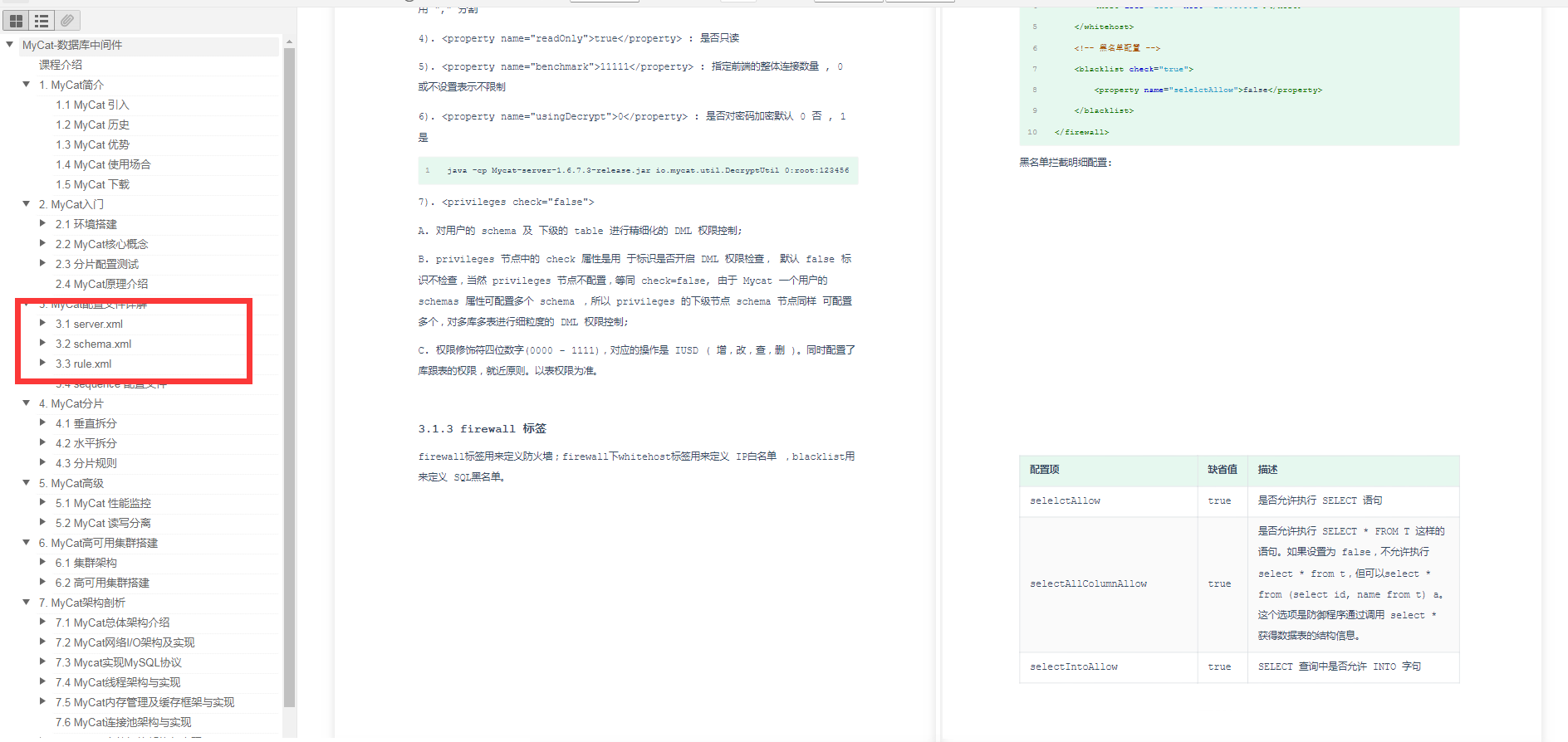This screenshot has width=1568, height=742.
Task: Expand the 3.2 schema.xml node
Action: [43, 344]
